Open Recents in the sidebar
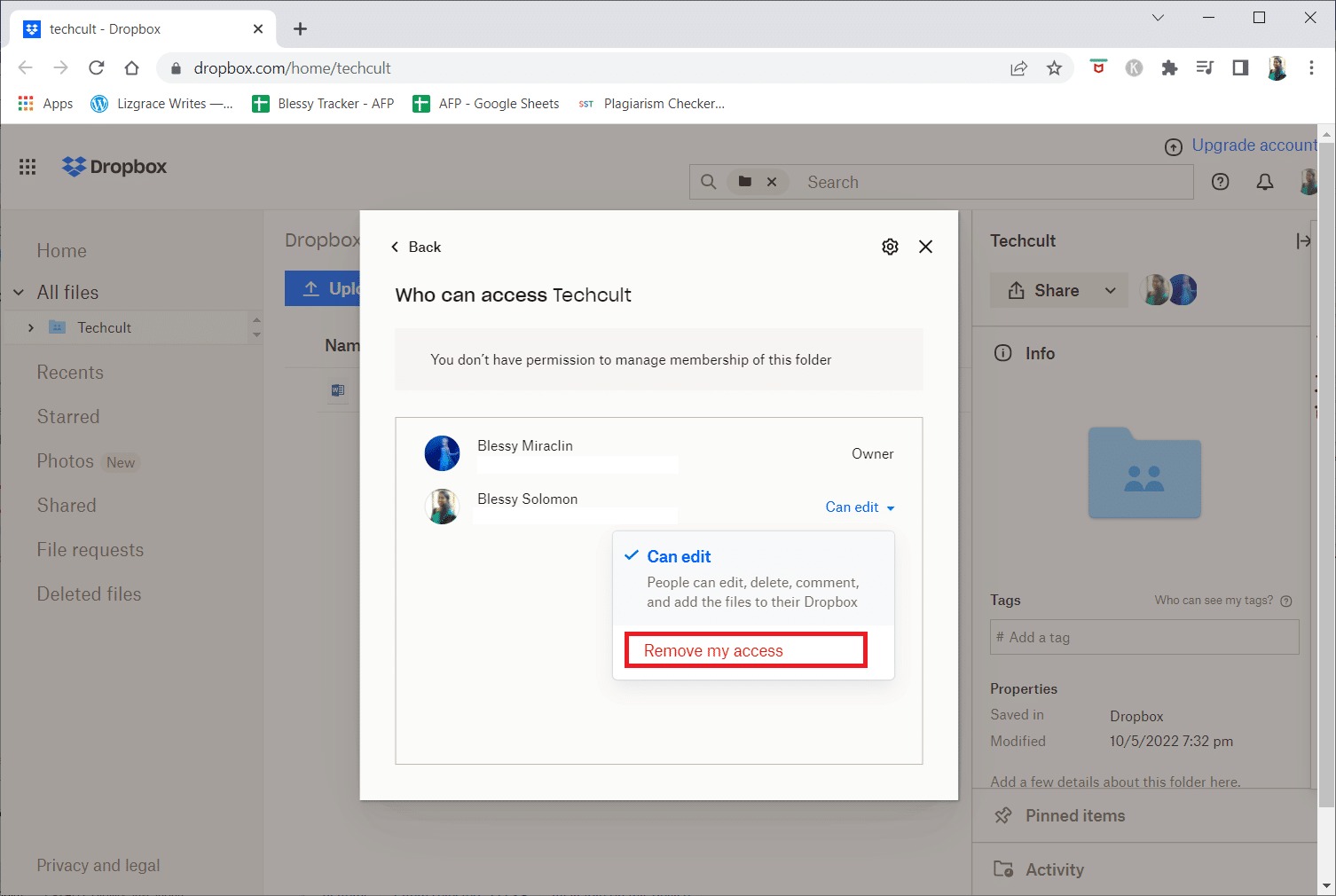 pyautogui.click(x=70, y=373)
